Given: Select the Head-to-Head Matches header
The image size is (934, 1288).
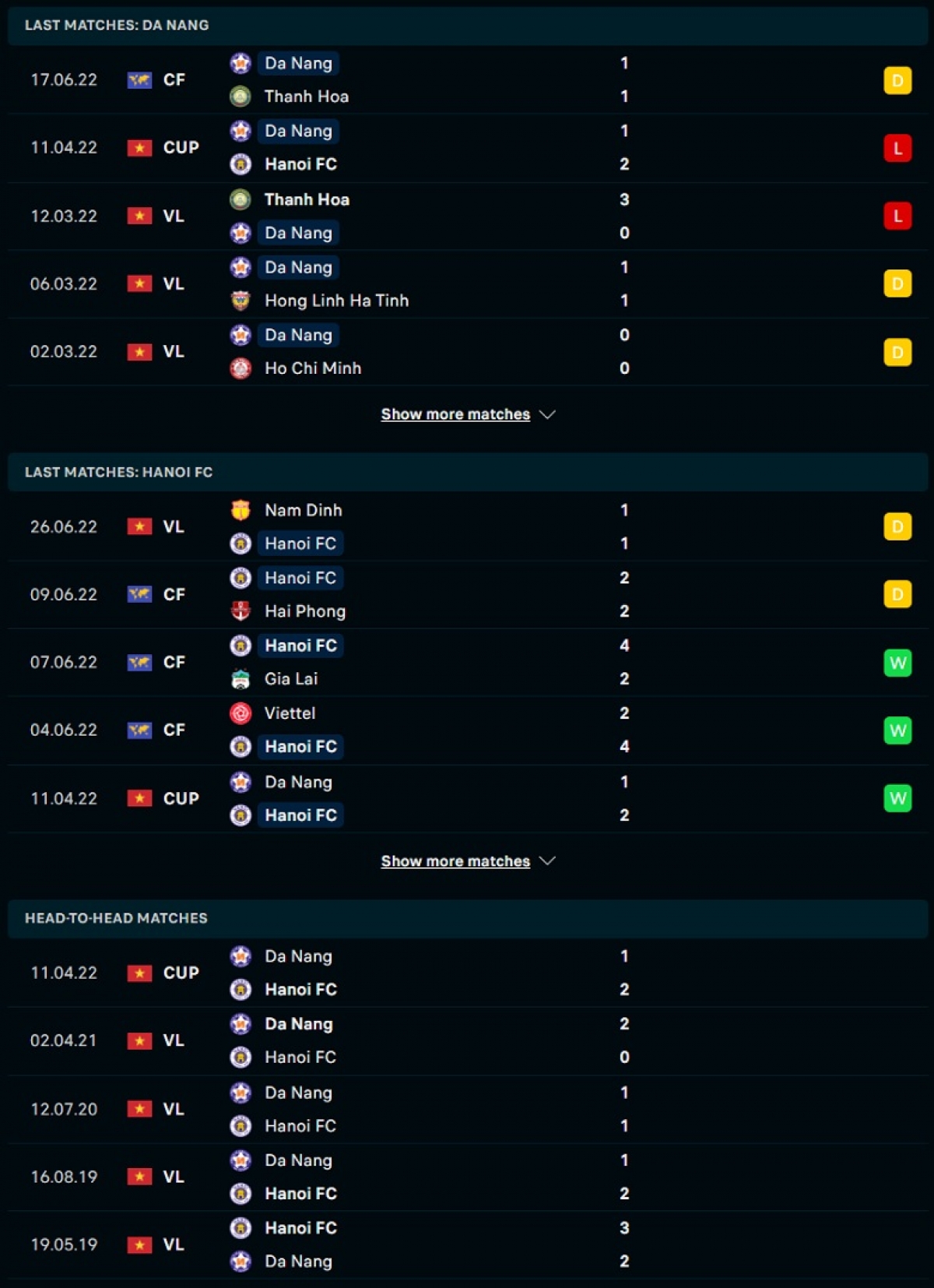Looking at the screenshot, I should (x=116, y=918).
